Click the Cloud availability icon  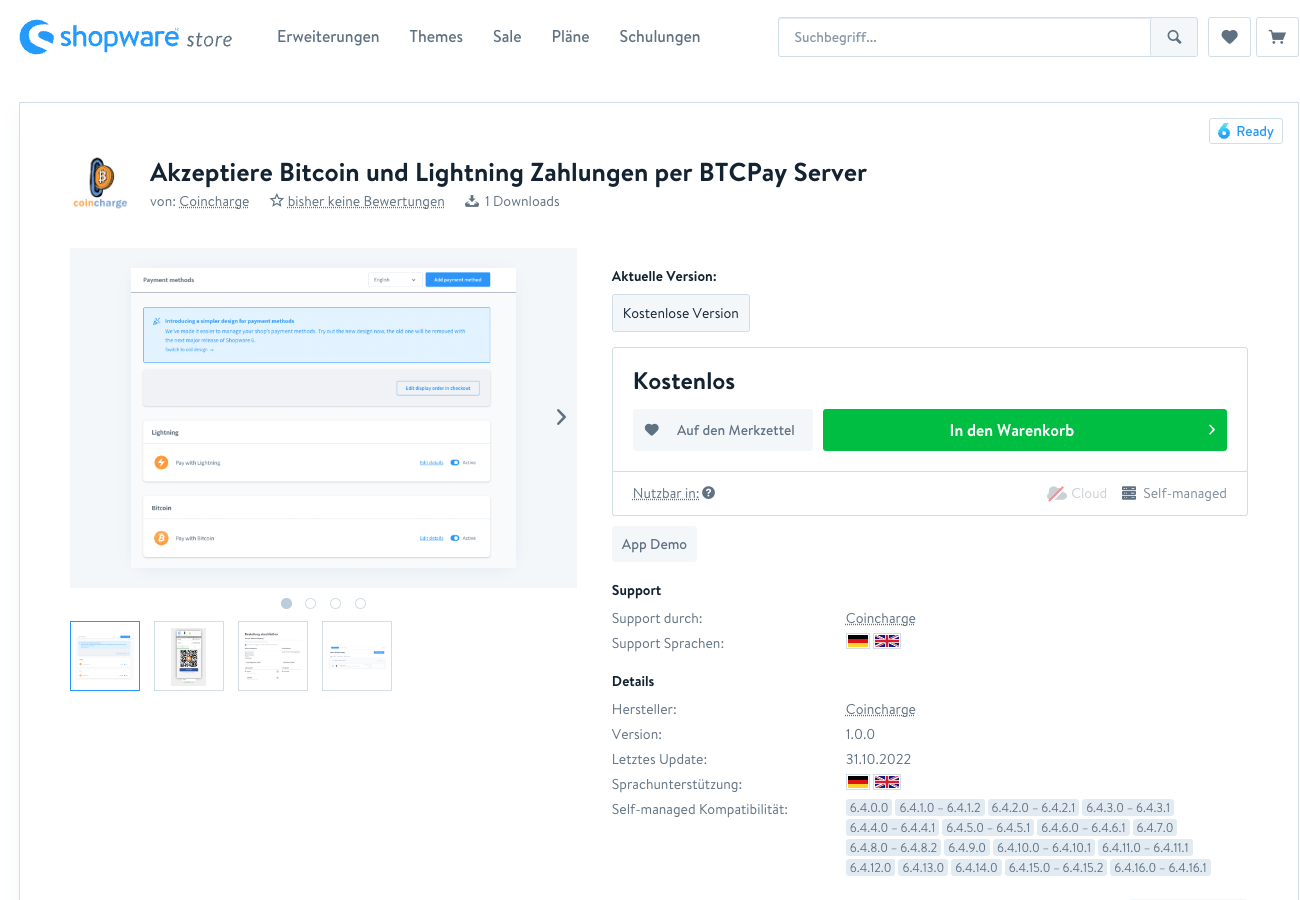pyautogui.click(x=1056, y=493)
